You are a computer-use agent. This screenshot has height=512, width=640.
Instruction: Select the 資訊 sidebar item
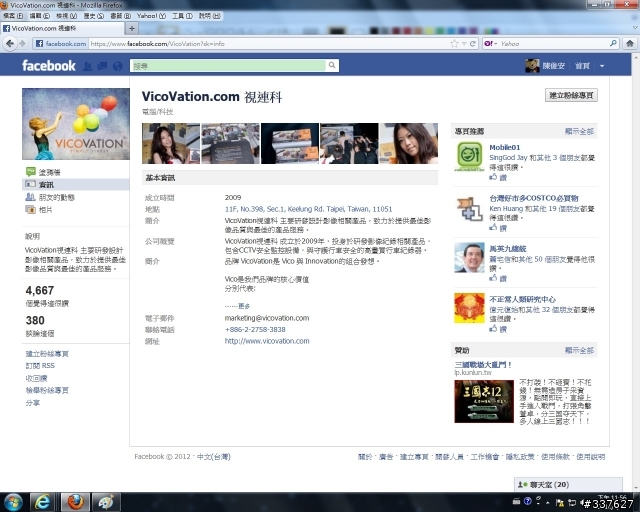[76, 185]
